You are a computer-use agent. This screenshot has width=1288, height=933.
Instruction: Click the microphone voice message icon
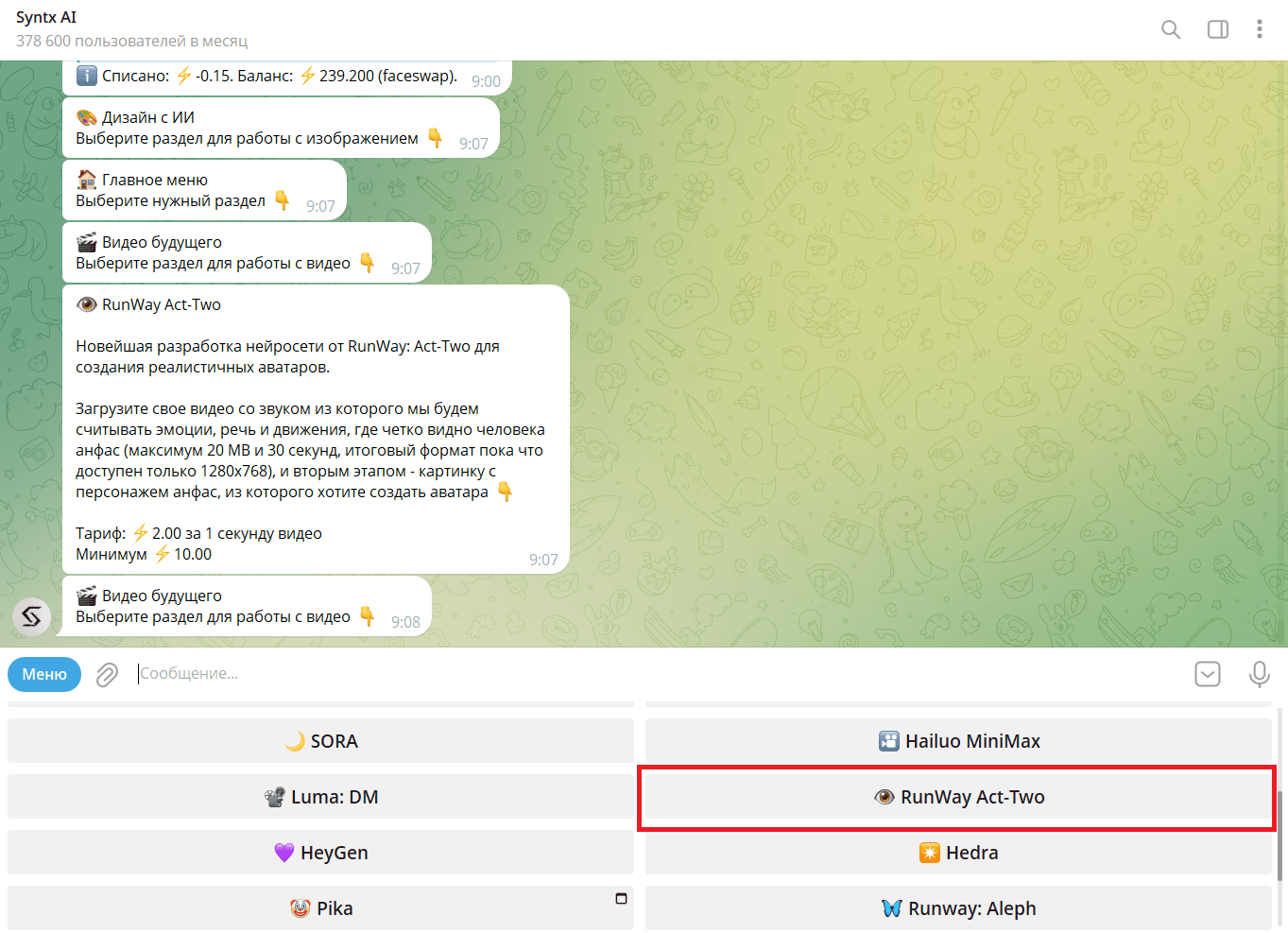1259,674
